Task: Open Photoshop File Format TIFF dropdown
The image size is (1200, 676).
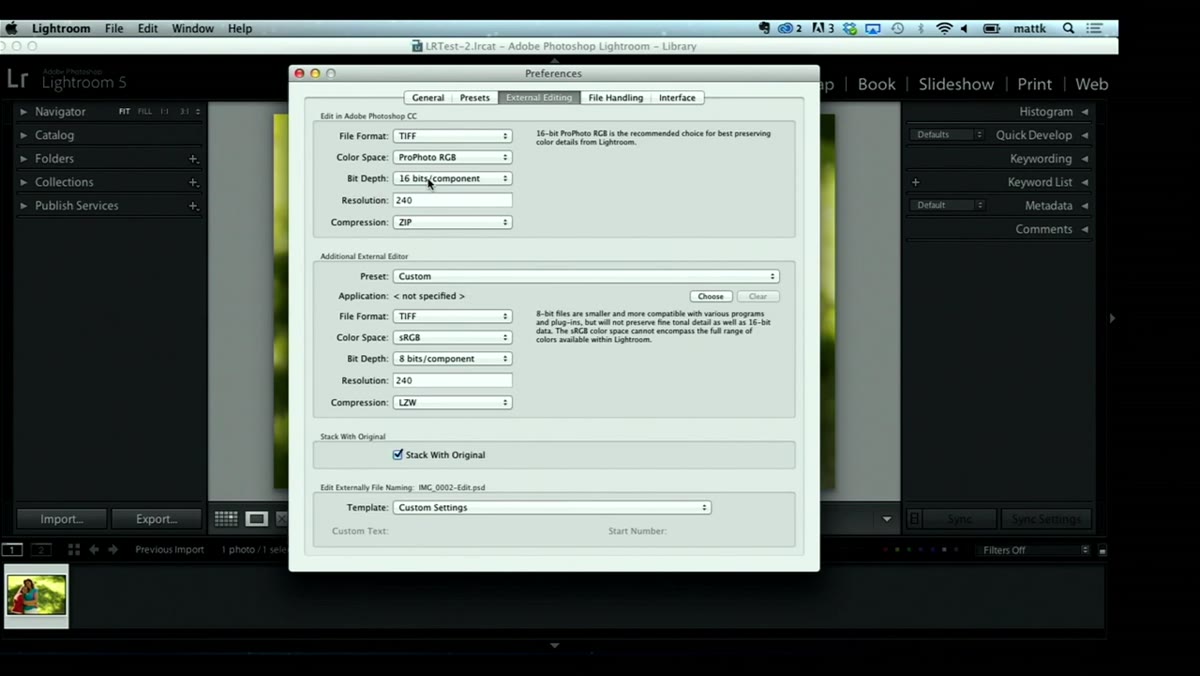Action: [x=452, y=136]
